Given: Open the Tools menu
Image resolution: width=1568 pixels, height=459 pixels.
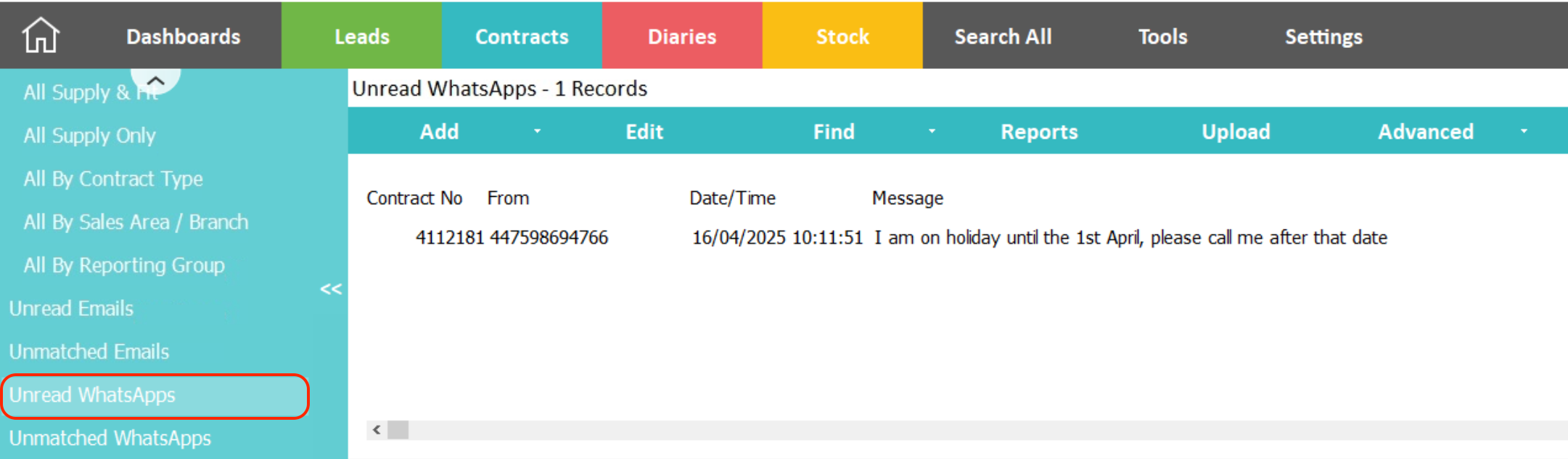Looking at the screenshot, I should tap(1162, 36).
